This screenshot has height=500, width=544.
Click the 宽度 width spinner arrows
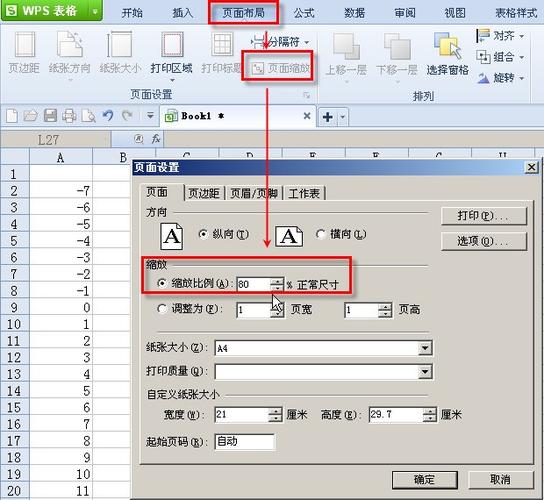point(275,414)
